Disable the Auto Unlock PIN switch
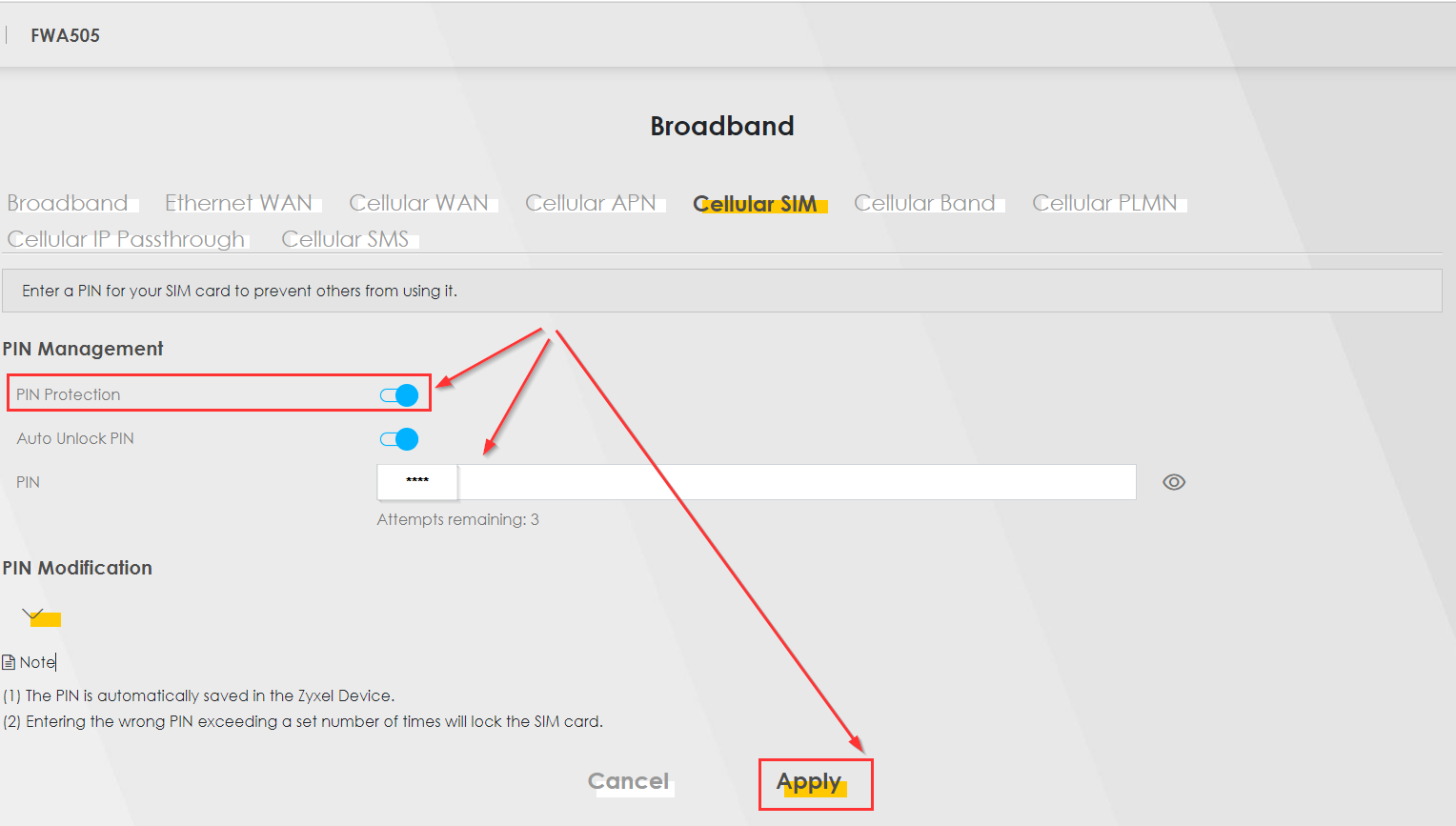This screenshot has width=1456, height=826. click(x=399, y=439)
